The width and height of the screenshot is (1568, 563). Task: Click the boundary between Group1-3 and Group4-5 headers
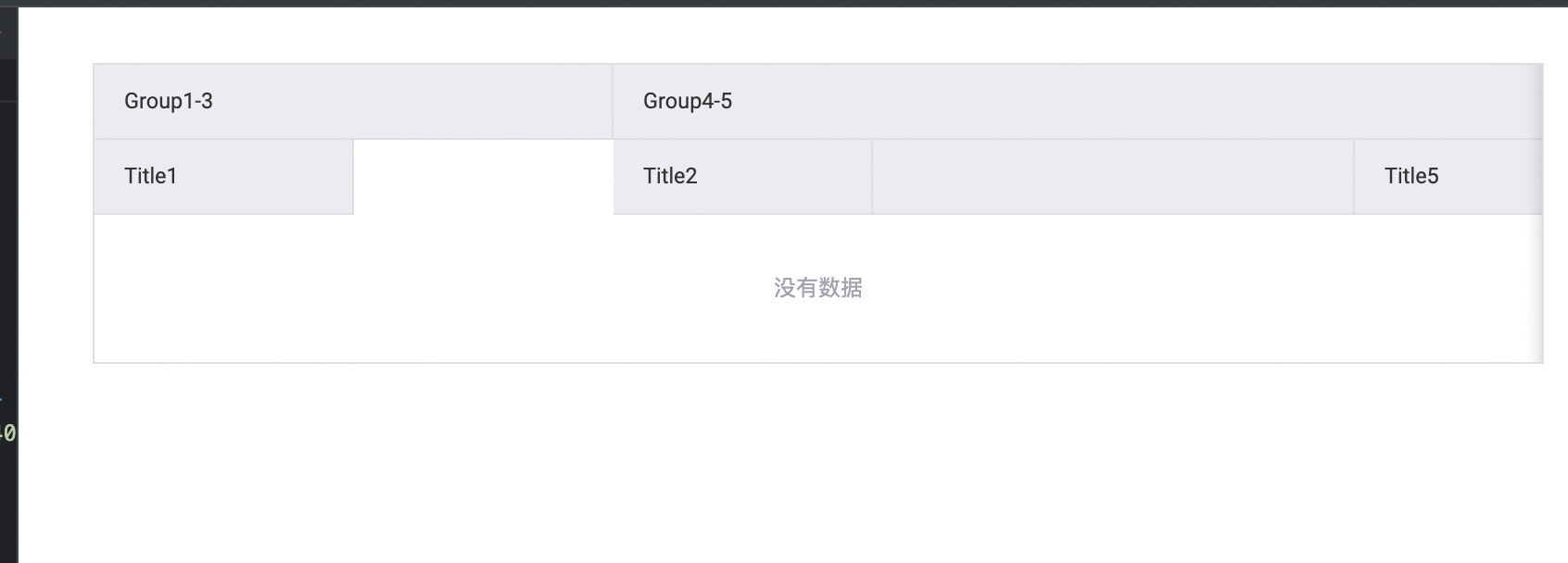pyautogui.click(x=613, y=102)
